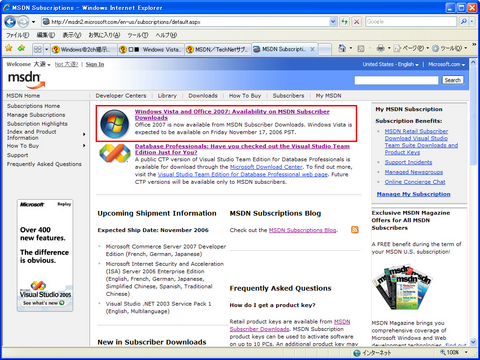Image resolution: width=480 pixels, height=360 pixels.
Task: Open the ツール(T) menu
Action: pos(138,35)
